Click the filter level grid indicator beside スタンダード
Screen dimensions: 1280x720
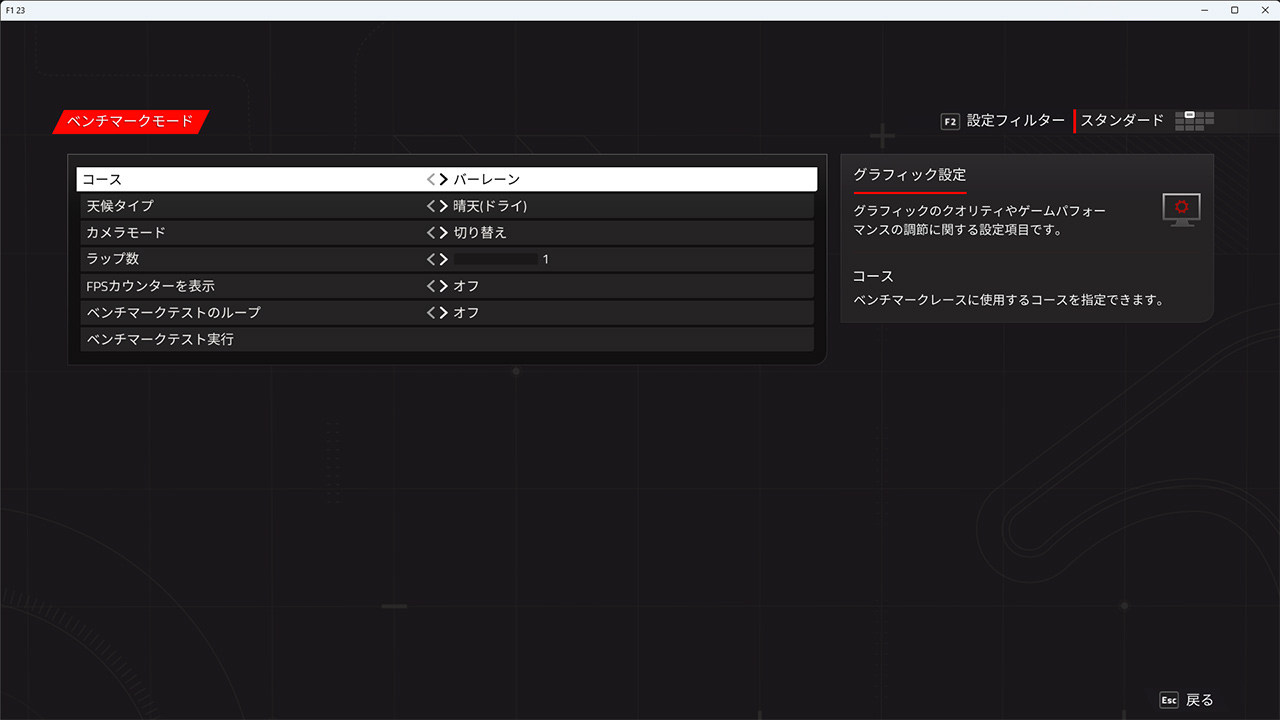click(1195, 120)
